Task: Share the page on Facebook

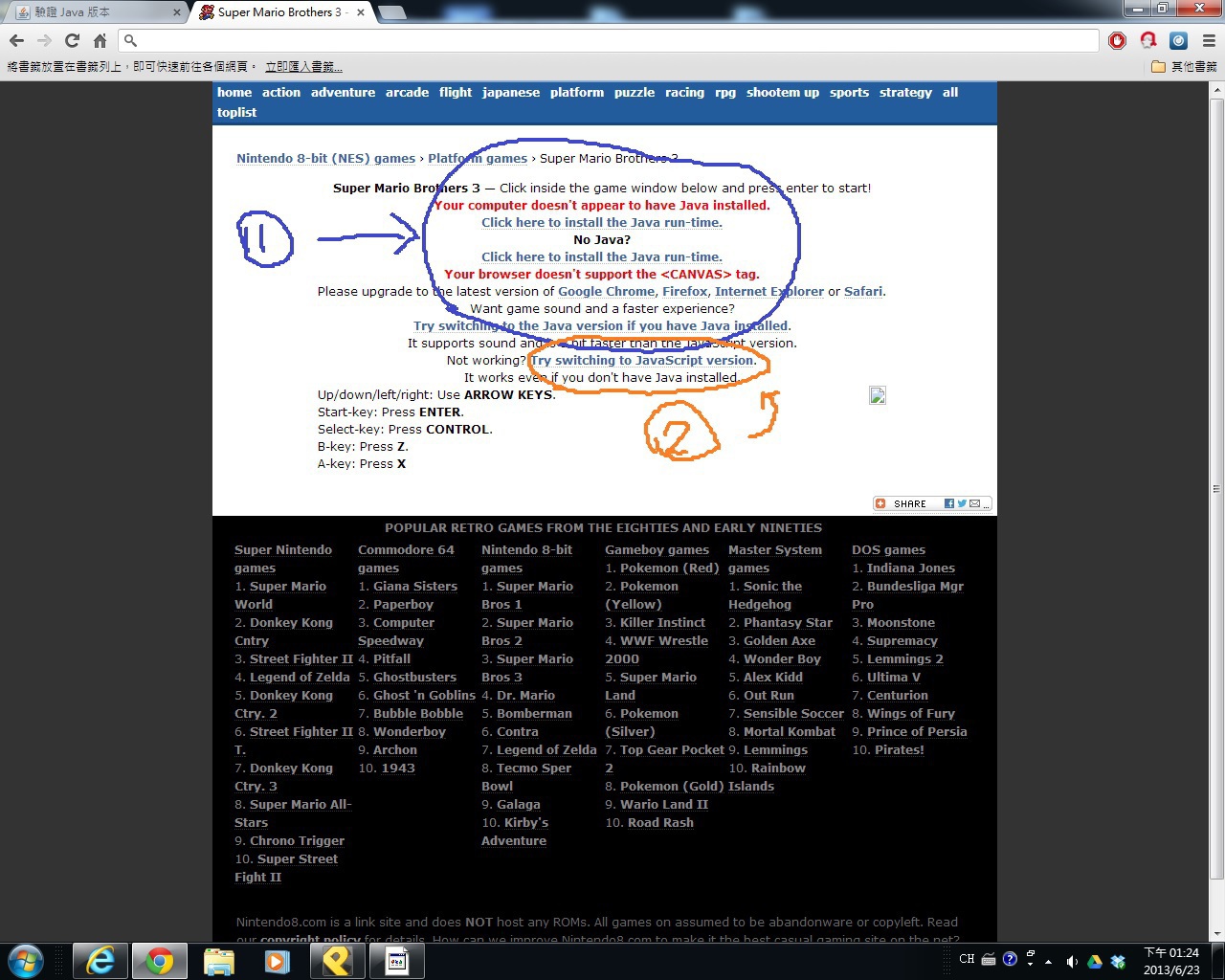Action: (949, 503)
